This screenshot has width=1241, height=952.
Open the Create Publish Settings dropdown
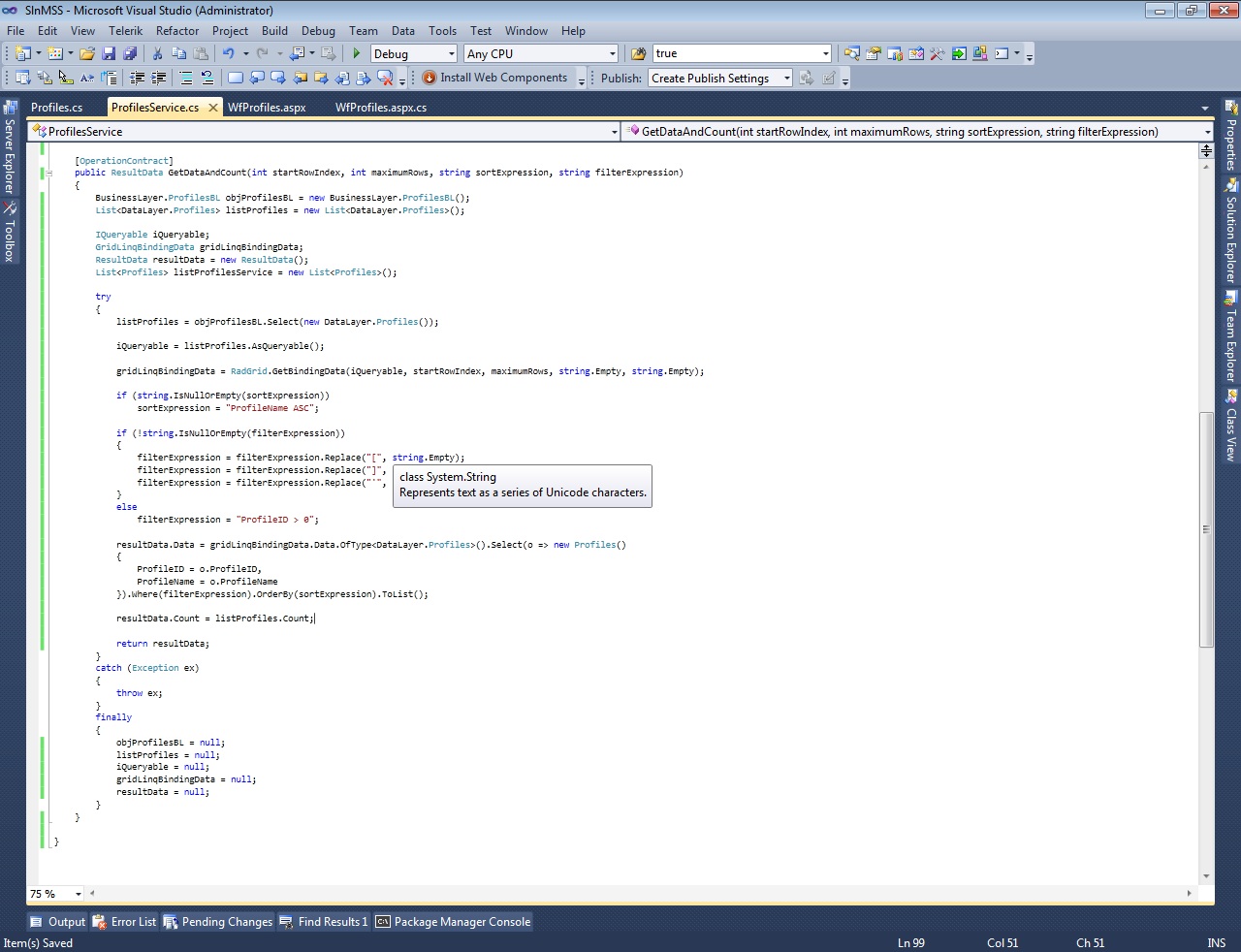(786, 79)
